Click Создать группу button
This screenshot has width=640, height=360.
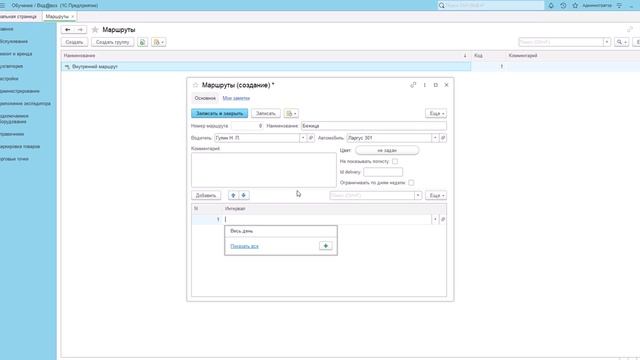point(113,42)
